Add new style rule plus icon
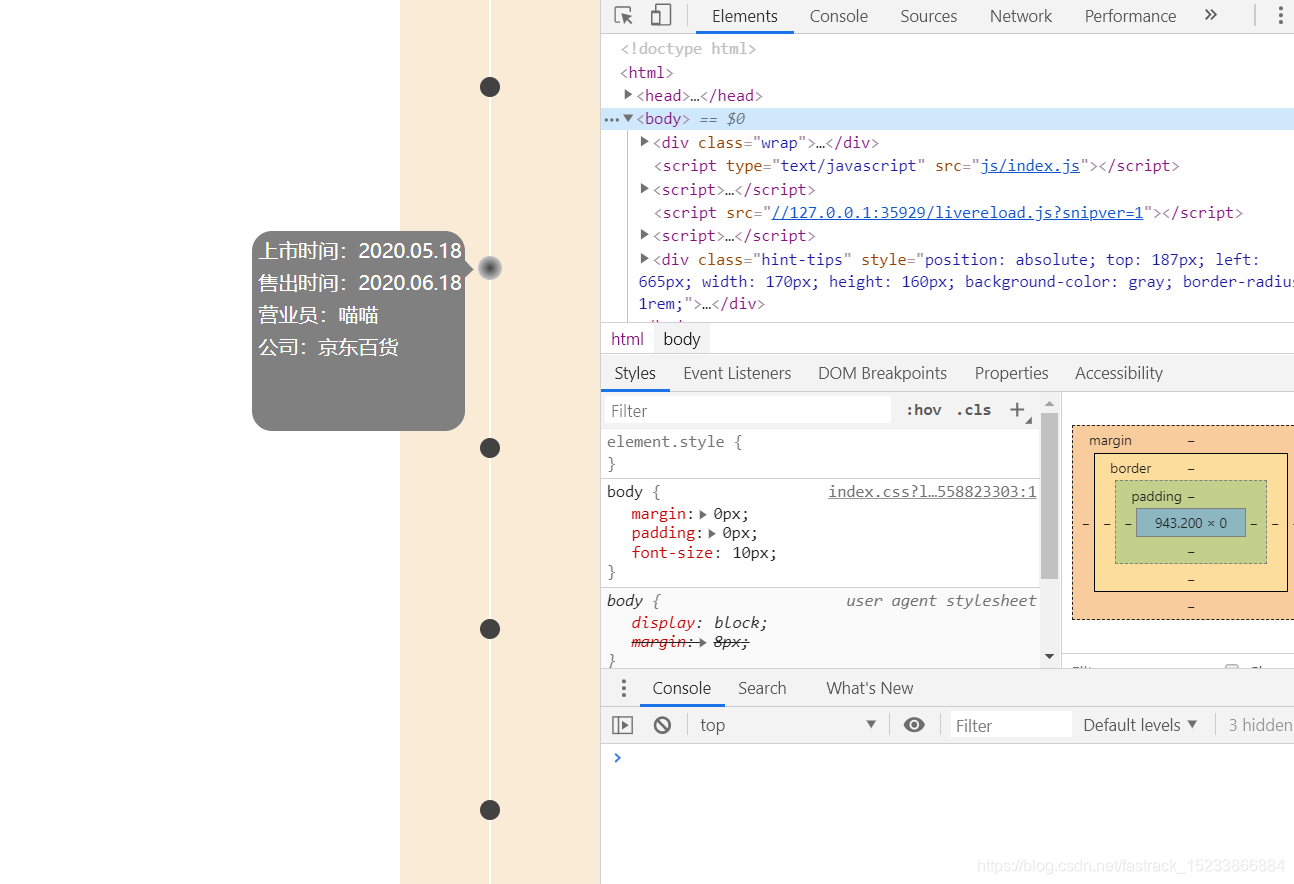The height and width of the screenshot is (884, 1294). pos(1017,410)
